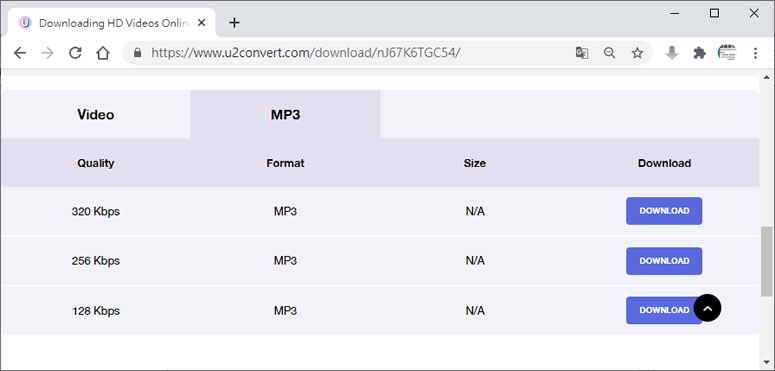Switch to the MP3 tab

click(x=285, y=115)
